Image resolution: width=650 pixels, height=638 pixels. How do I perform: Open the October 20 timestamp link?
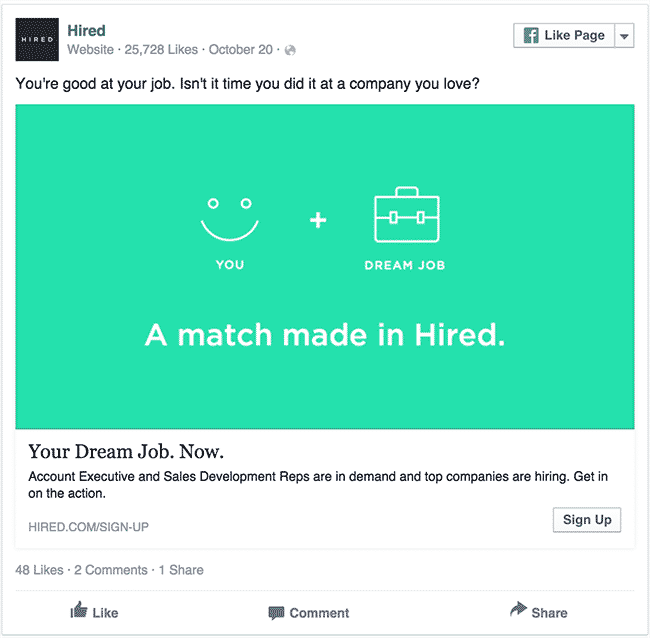(240, 50)
